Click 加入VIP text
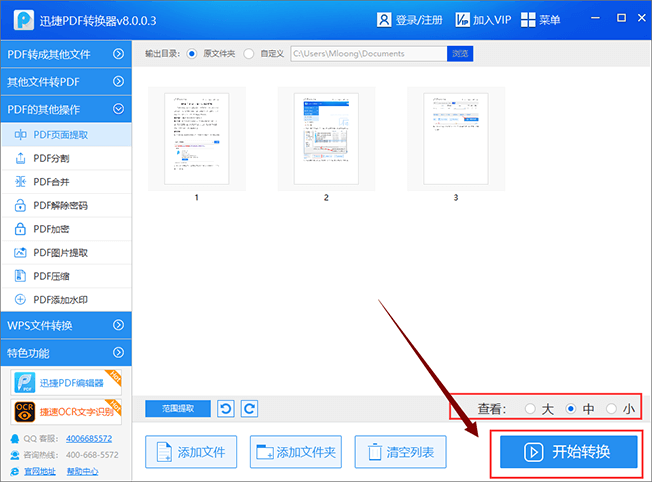The image size is (652, 482). tap(492, 20)
